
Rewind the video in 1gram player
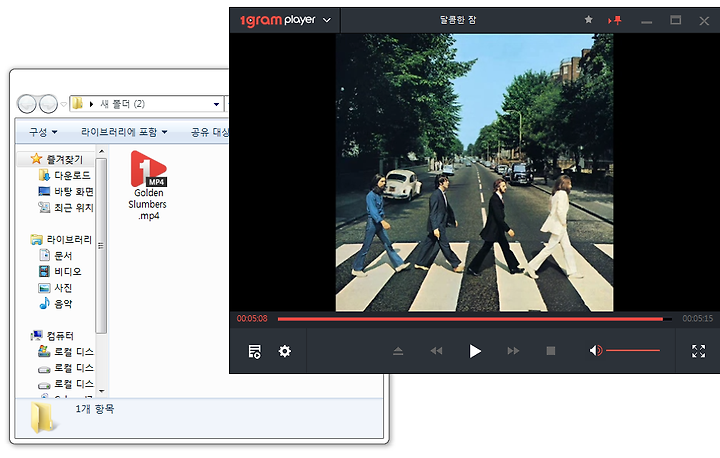click(436, 351)
